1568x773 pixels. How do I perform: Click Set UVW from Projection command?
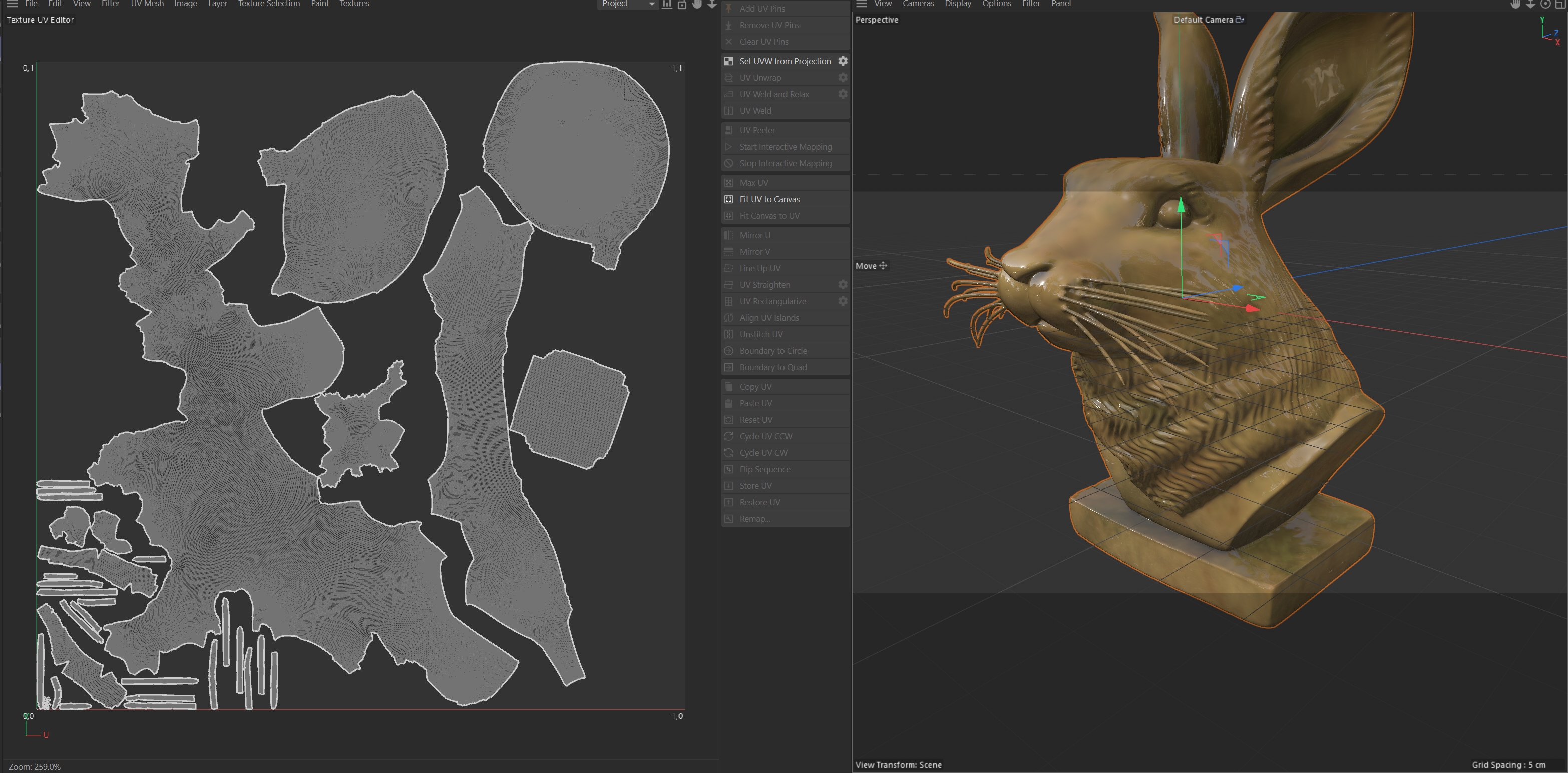(784, 61)
